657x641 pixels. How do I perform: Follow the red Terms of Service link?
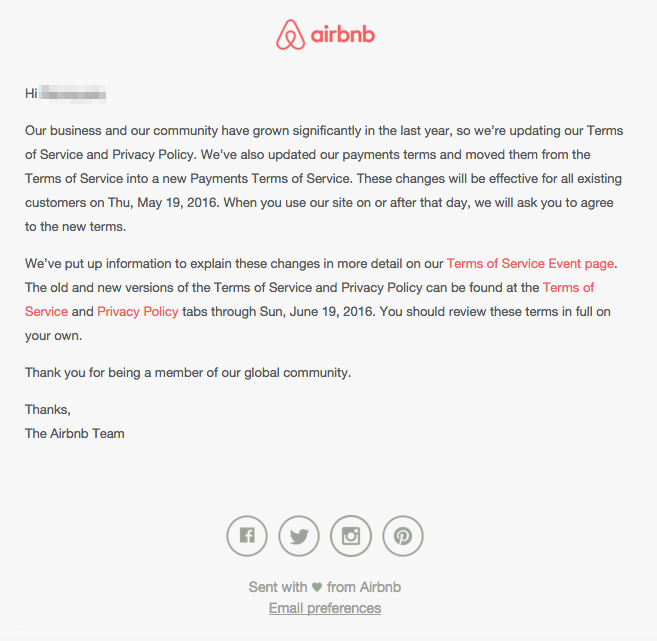568,288
